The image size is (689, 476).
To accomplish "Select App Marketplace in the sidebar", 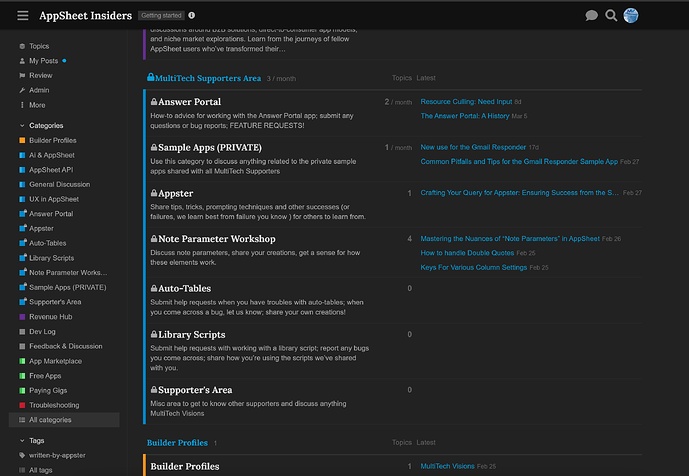I will click(55, 361).
